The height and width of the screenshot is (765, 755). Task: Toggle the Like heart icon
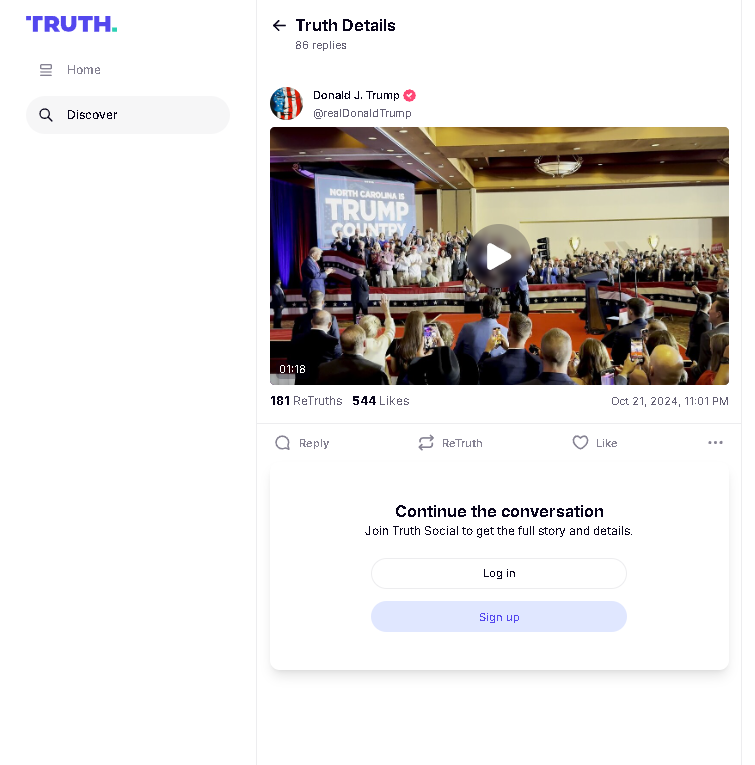pos(580,443)
